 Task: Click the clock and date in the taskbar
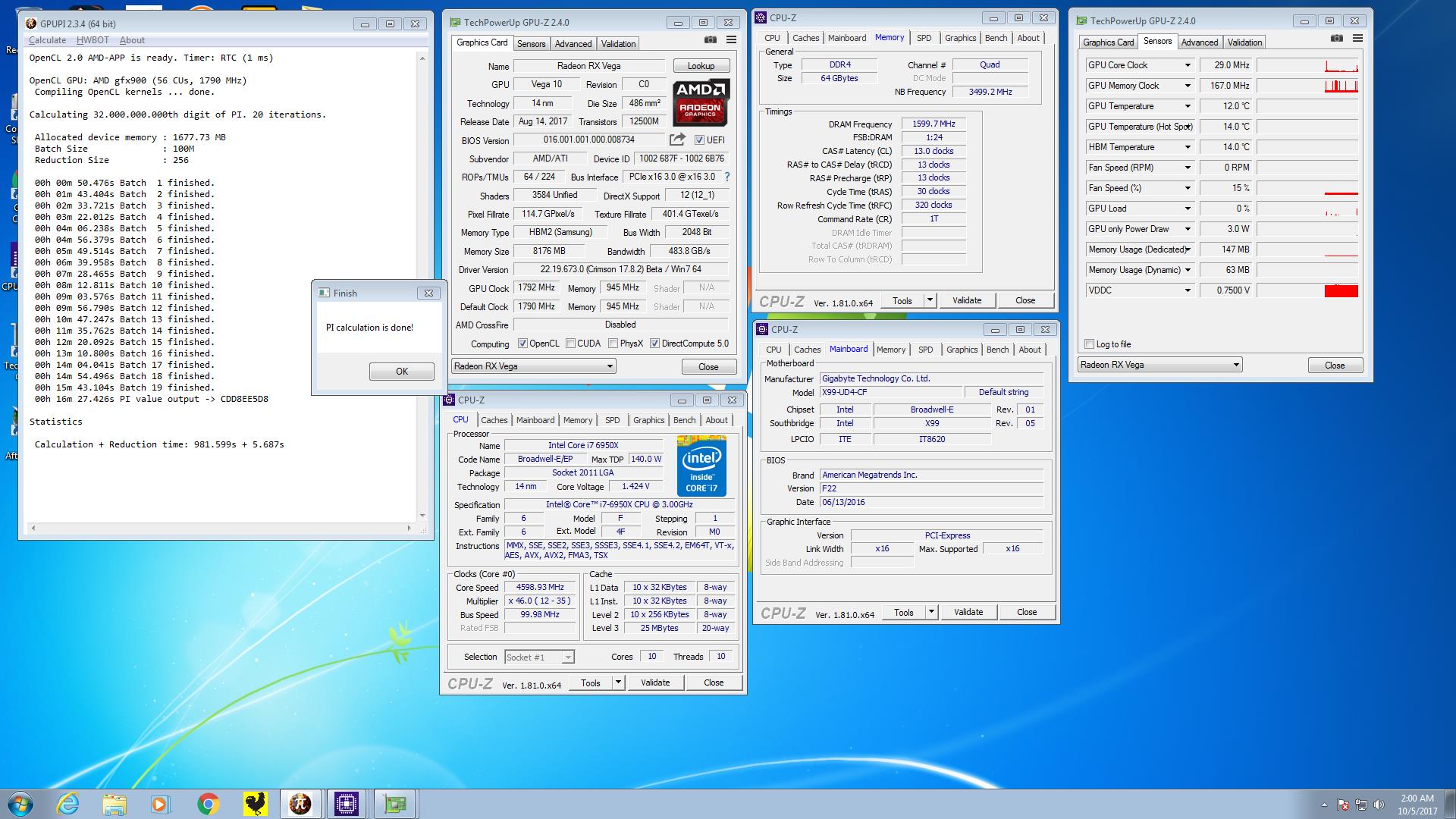click(x=1417, y=805)
